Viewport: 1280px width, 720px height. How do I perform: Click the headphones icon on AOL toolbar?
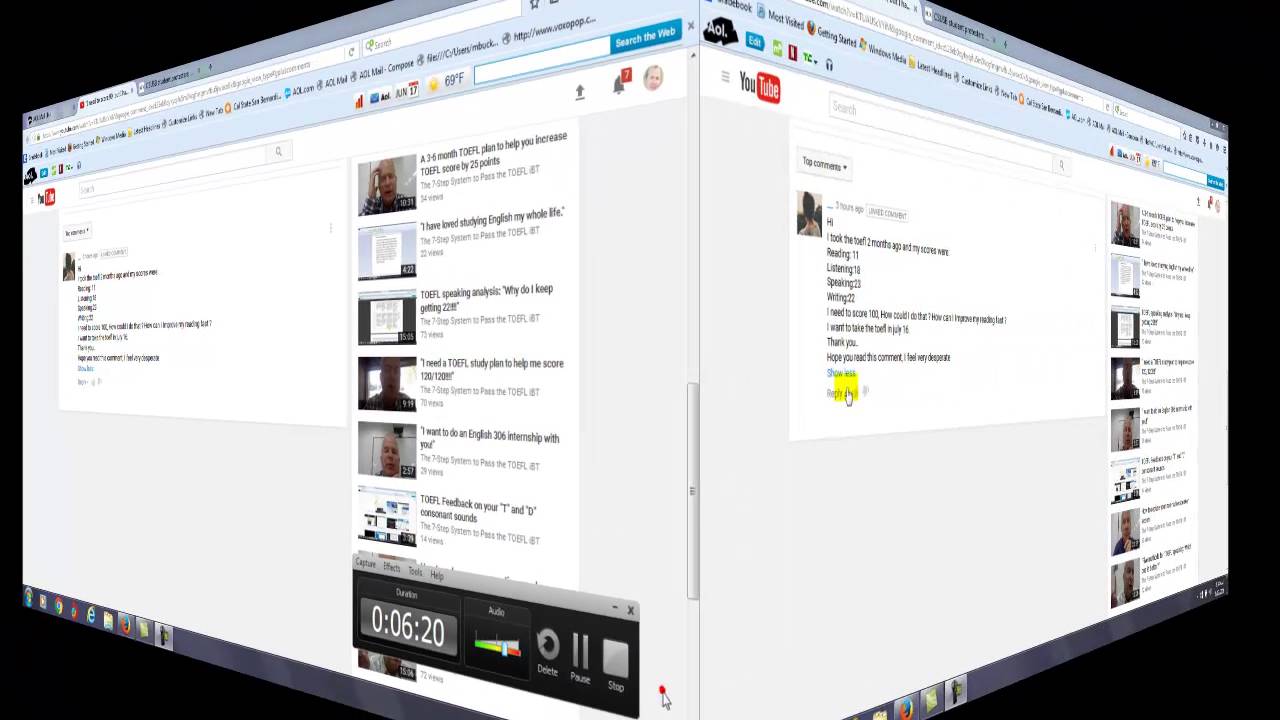pos(829,64)
